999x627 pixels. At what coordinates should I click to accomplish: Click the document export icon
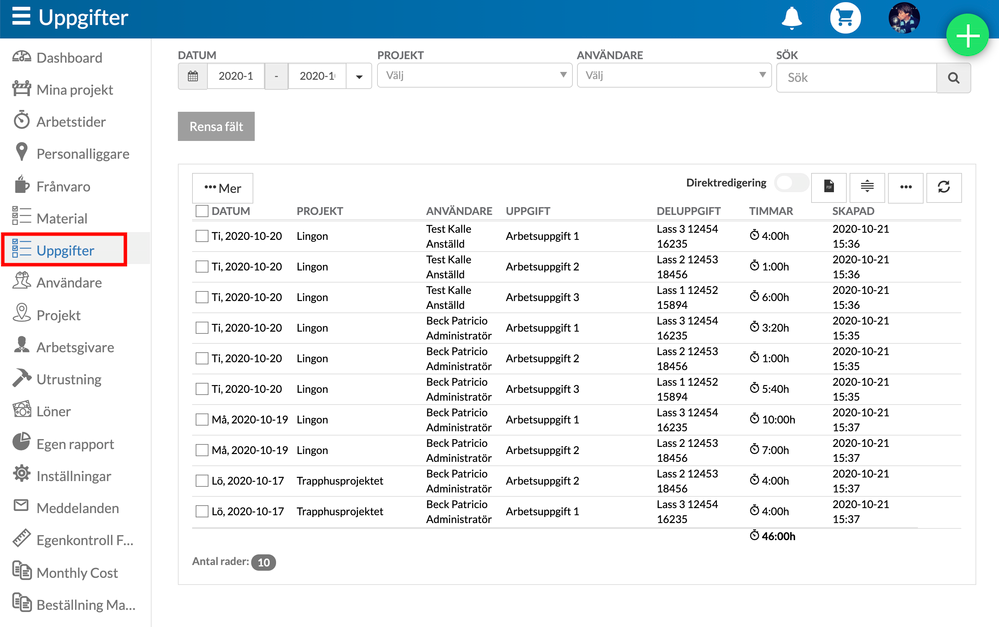pyautogui.click(x=829, y=187)
